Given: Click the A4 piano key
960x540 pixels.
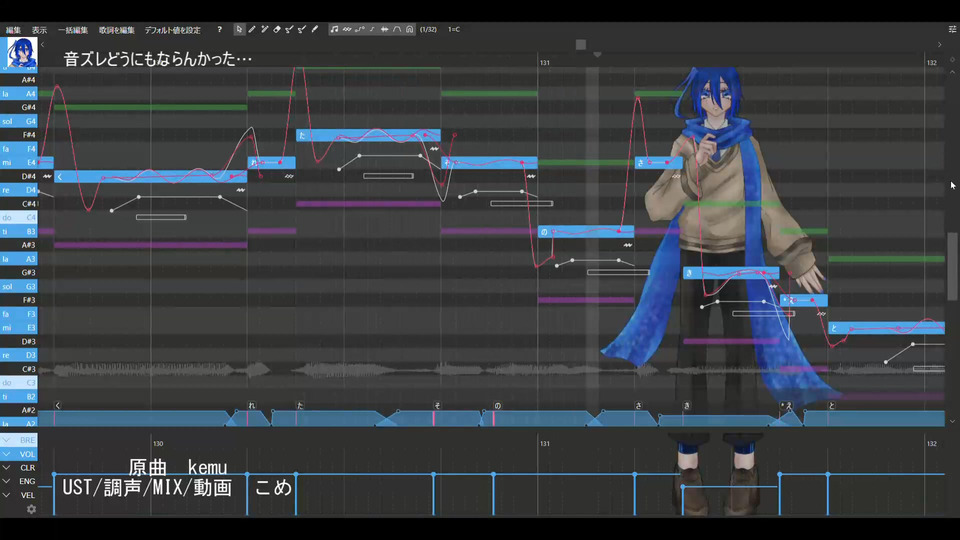Looking at the screenshot, I should pyautogui.click(x=19, y=94).
